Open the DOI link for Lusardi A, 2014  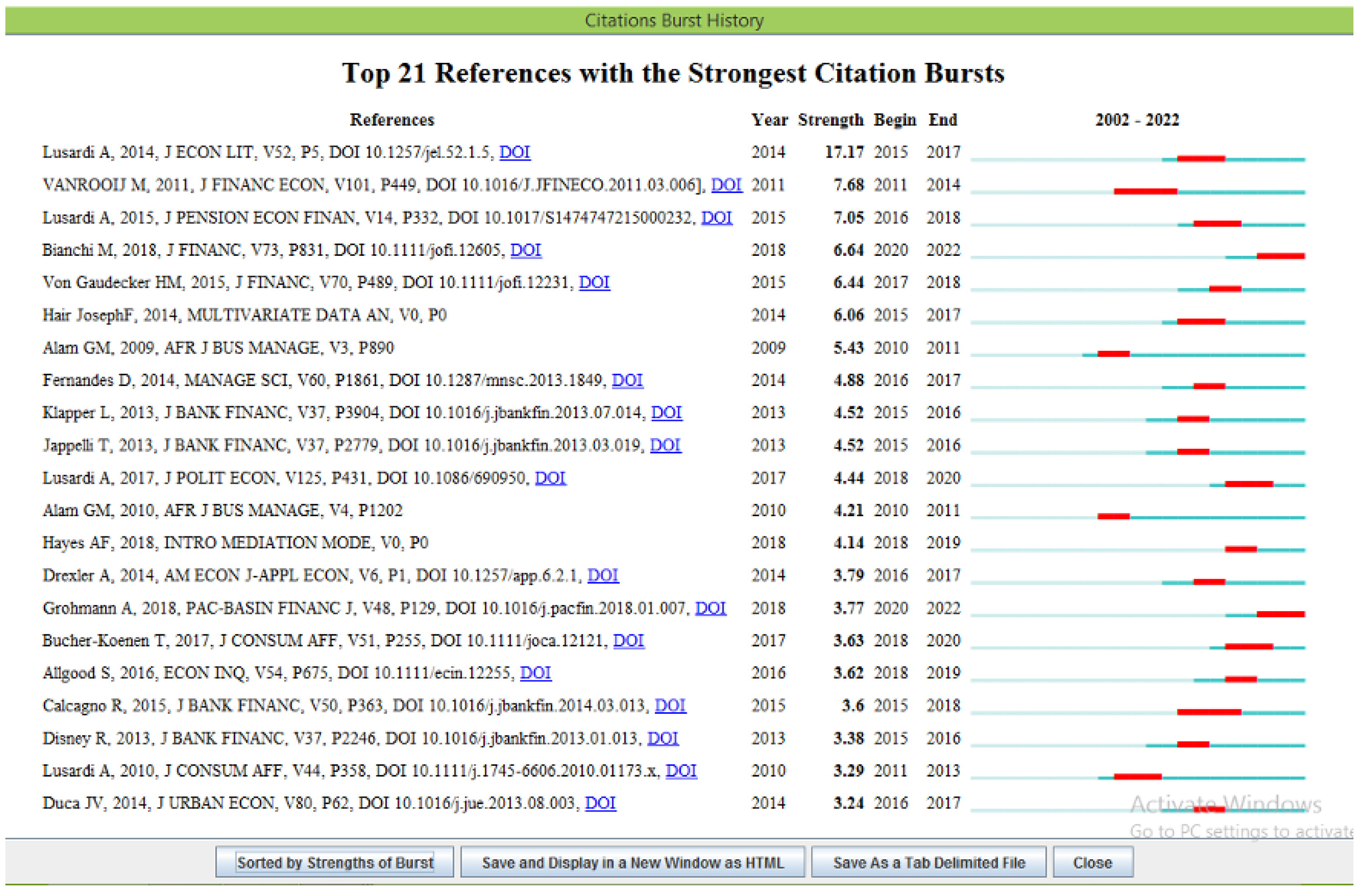514,153
